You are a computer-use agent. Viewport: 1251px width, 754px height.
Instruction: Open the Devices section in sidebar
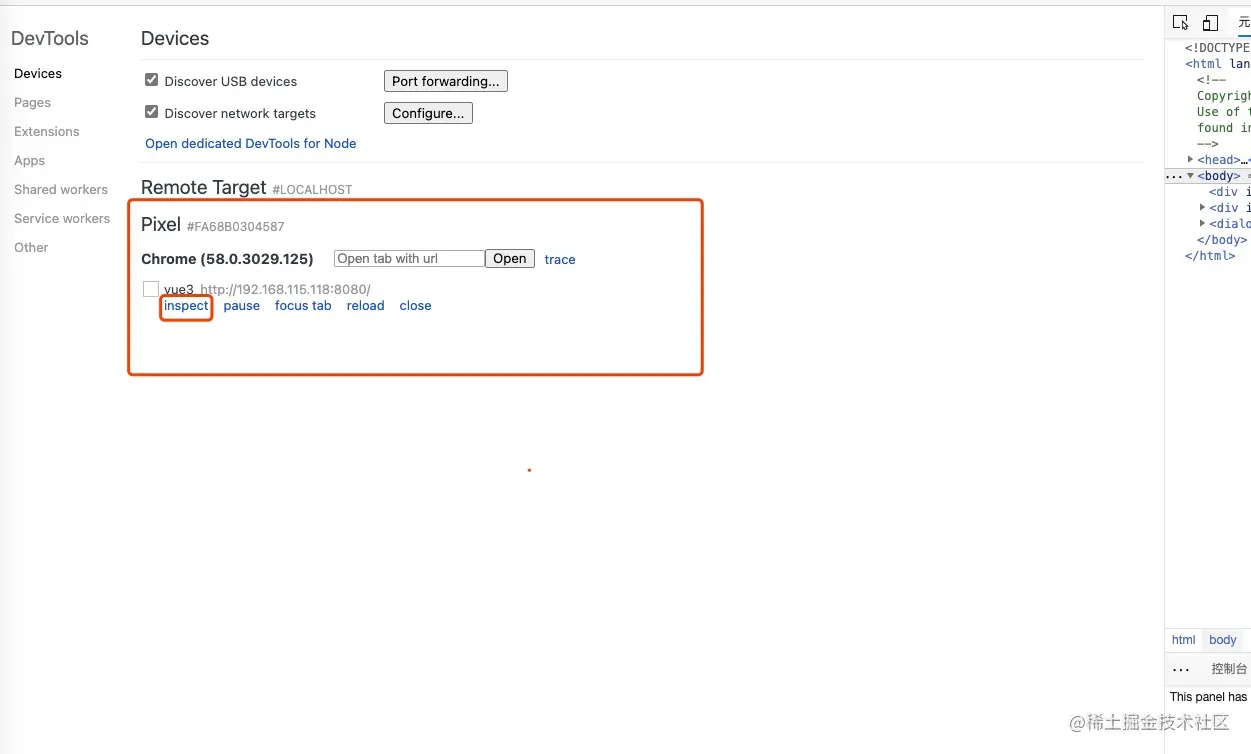pyautogui.click(x=38, y=74)
